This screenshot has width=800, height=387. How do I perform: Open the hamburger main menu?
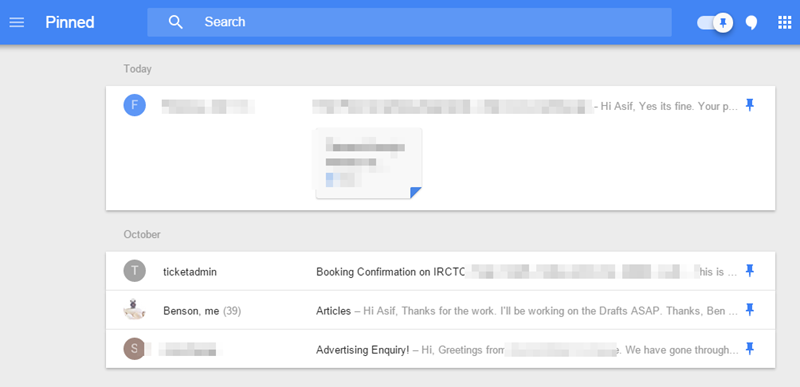coord(17,22)
